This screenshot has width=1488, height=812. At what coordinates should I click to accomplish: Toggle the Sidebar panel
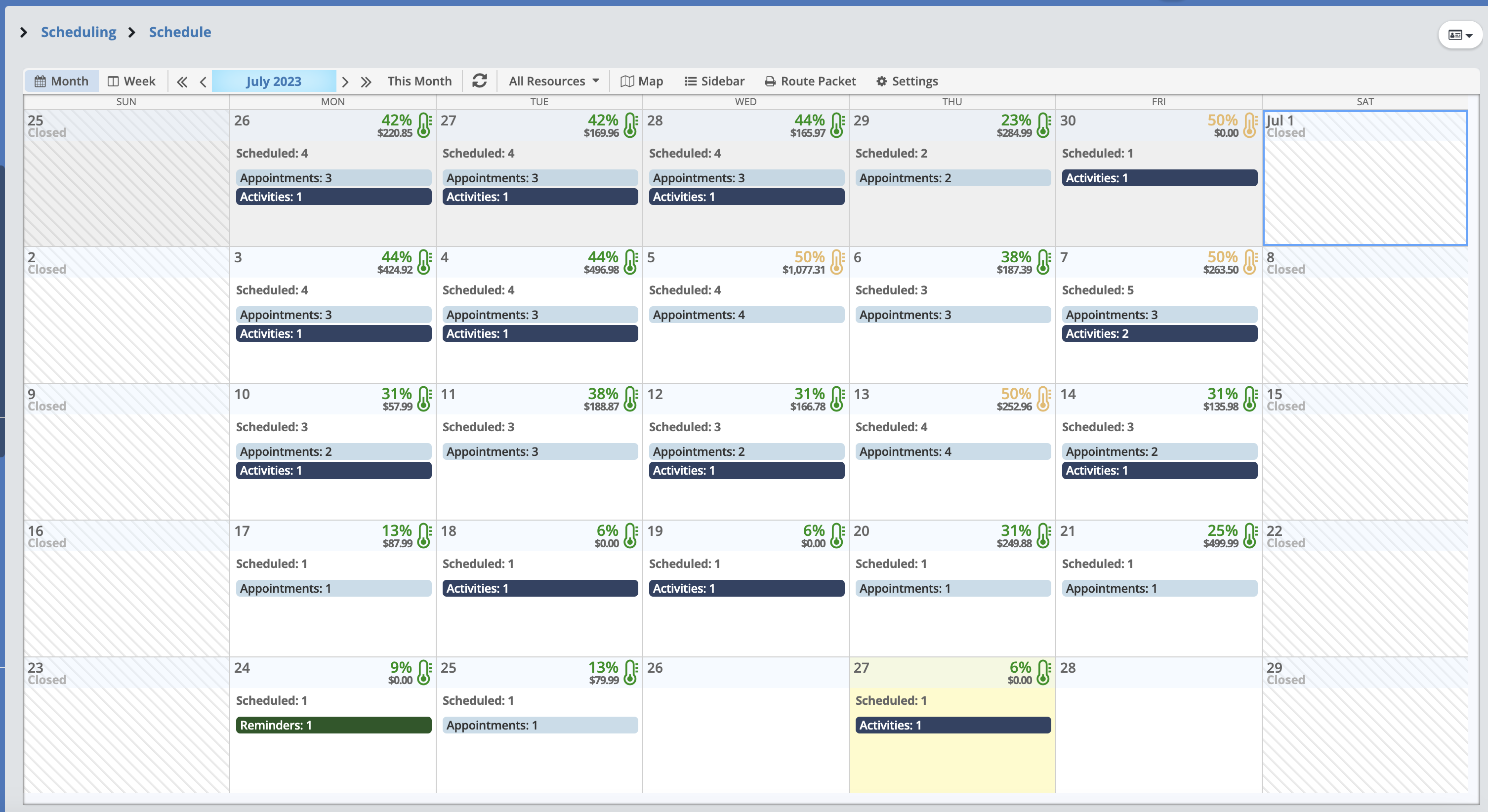coord(714,81)
